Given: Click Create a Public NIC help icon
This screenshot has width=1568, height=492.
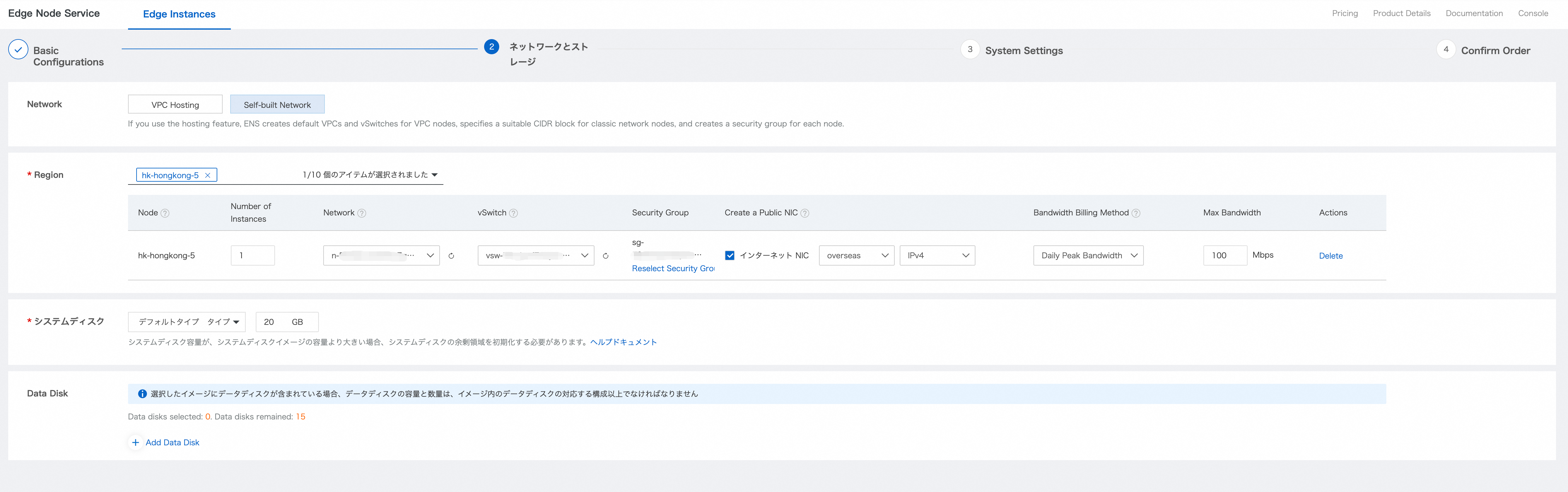Looking at the screenshot, I should click(x=805, y=213).
